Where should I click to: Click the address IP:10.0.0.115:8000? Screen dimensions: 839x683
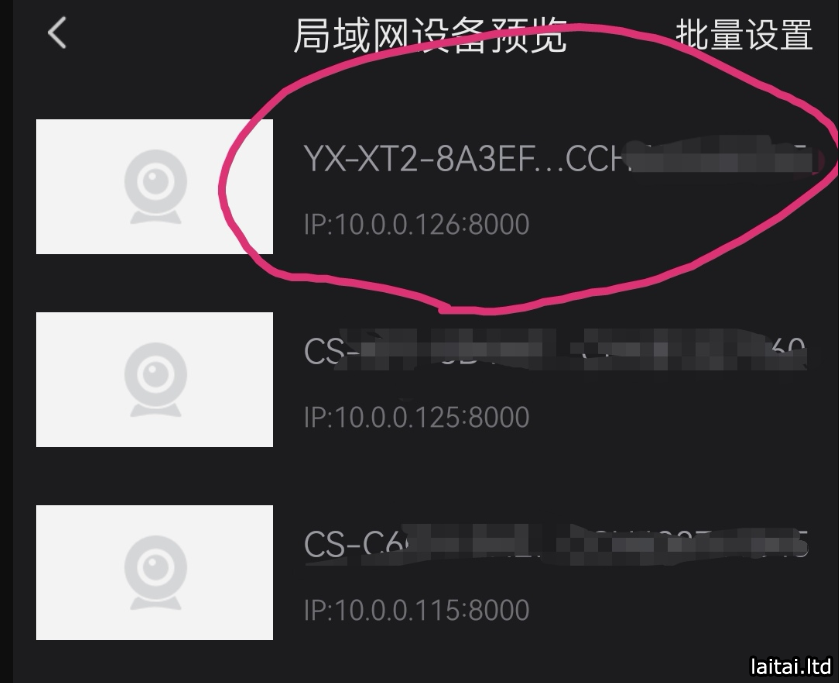tap(416, 610)
